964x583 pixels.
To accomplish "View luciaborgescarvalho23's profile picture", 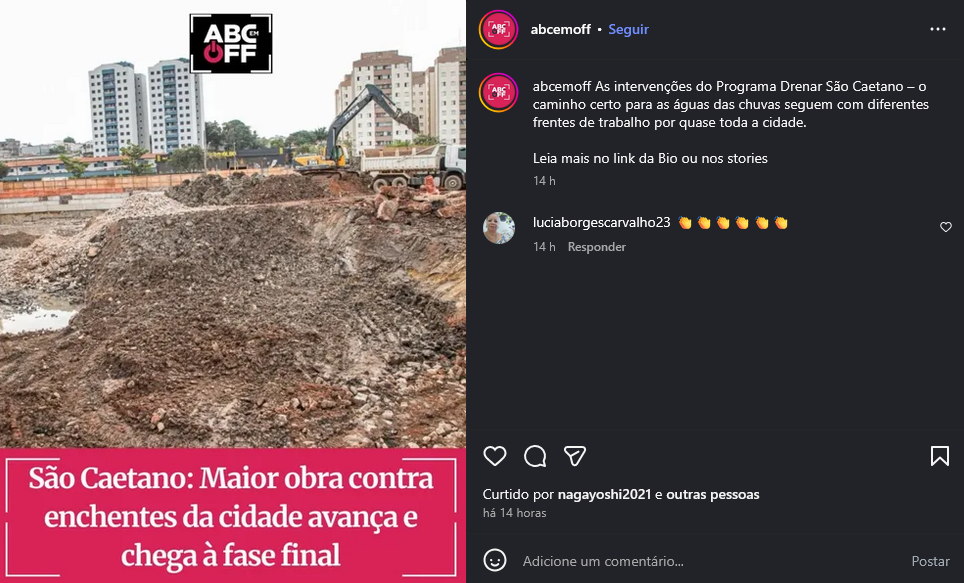I will [499, 228].
